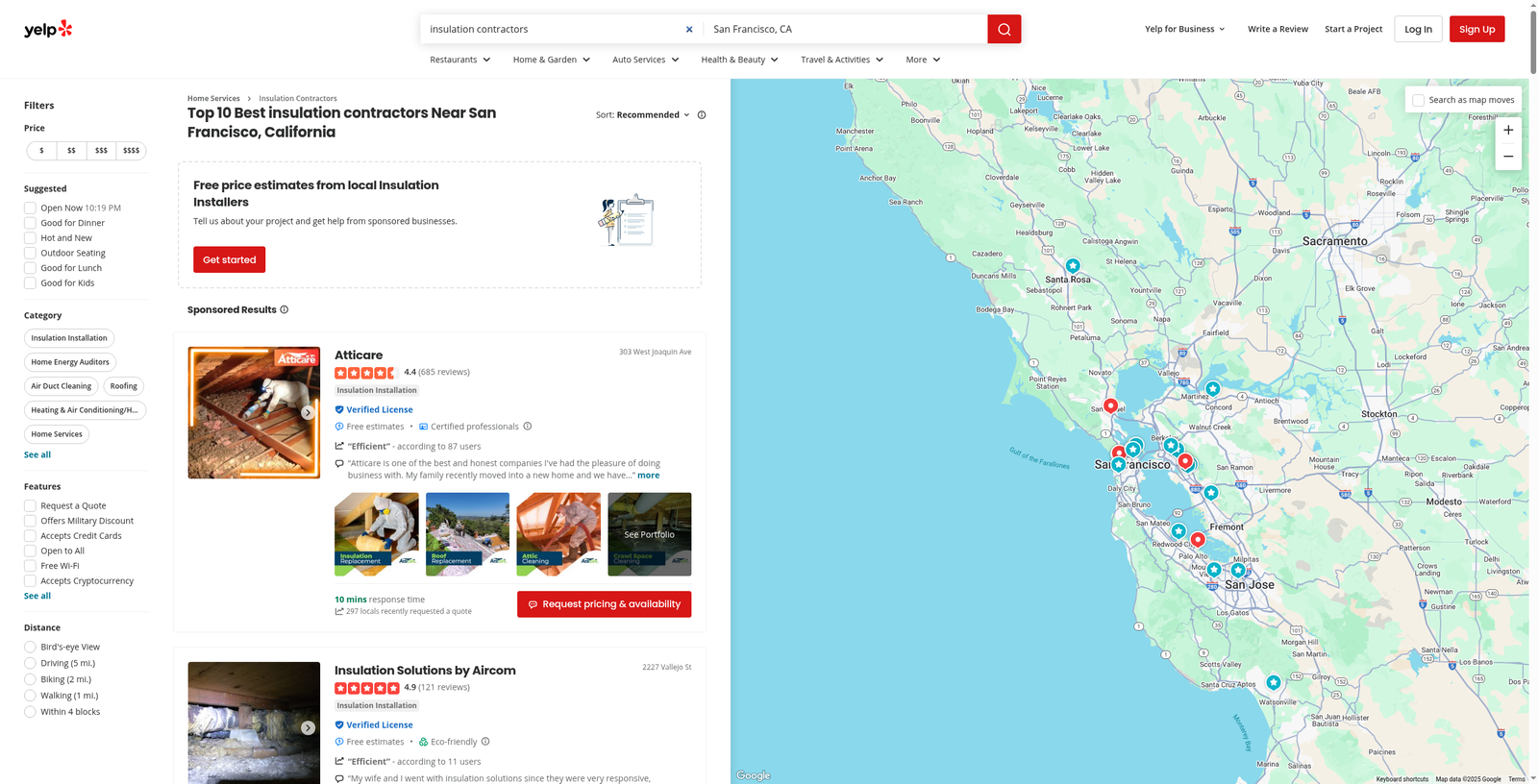Expand Home & Garden menu
1538x784 pixels.
point(552,60)
